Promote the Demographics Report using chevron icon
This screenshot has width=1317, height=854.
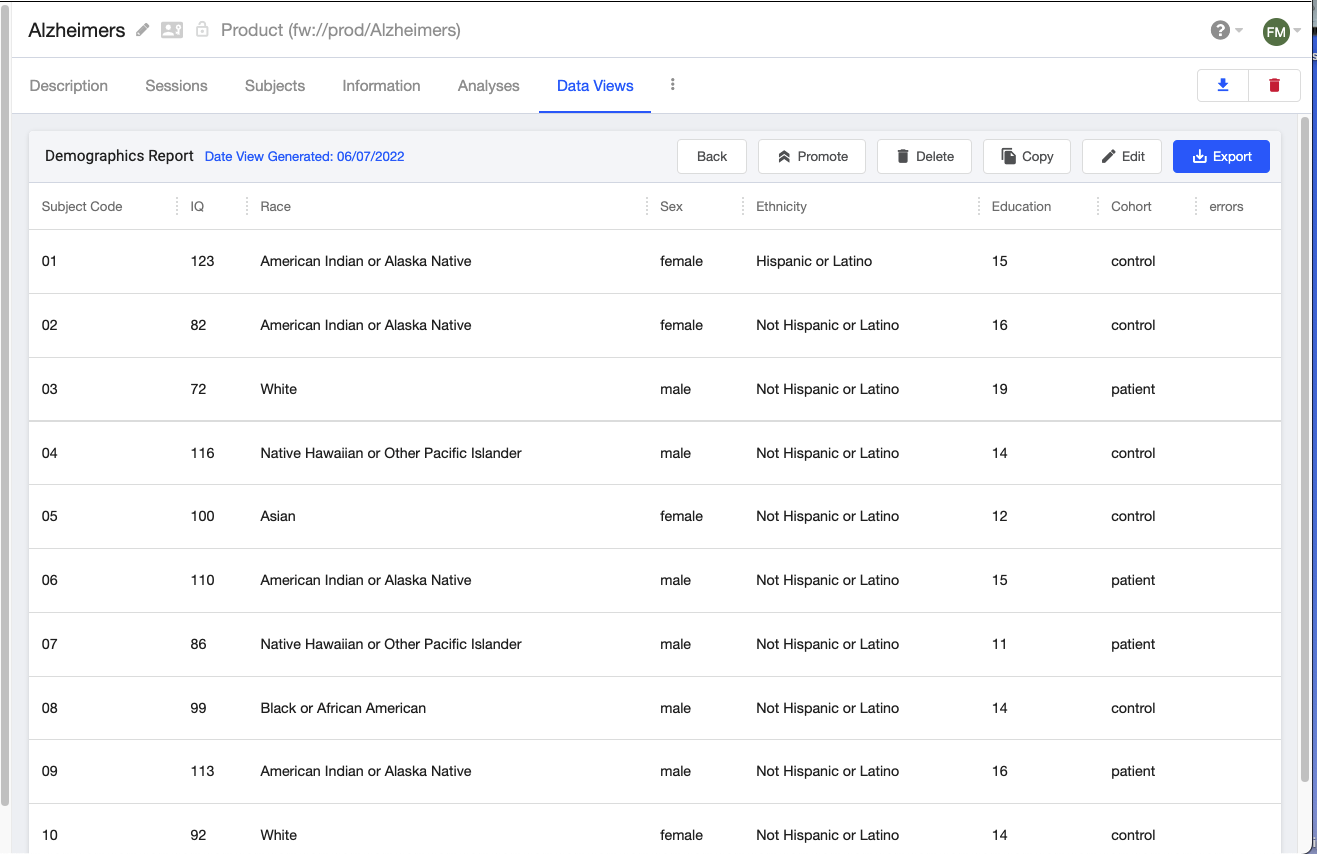[x=811, y=156]
